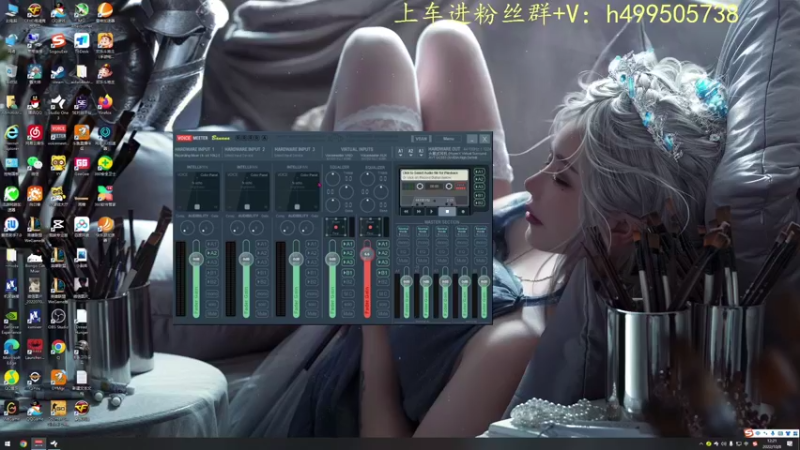Image resolution: width=800 pixels, height=450 pixels.
Task: Open the Steam desktop shortcut
Action: click(58, 74)
